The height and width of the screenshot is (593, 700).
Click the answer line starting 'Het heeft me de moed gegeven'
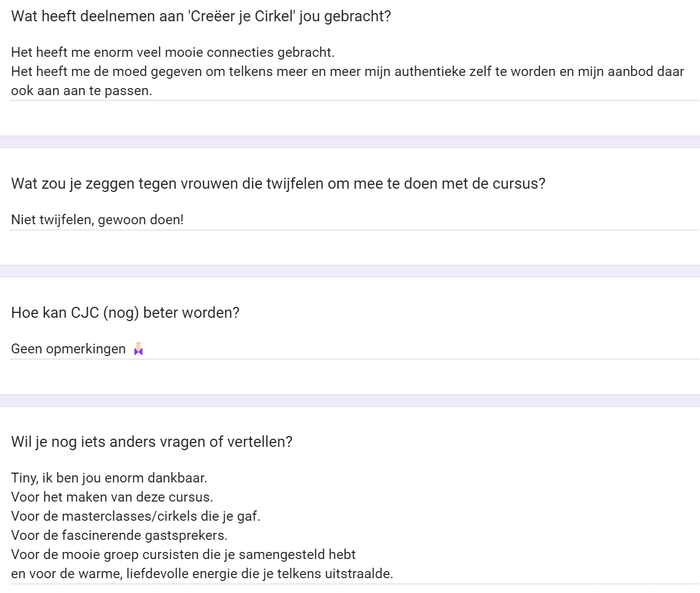(x=347, y=71)
